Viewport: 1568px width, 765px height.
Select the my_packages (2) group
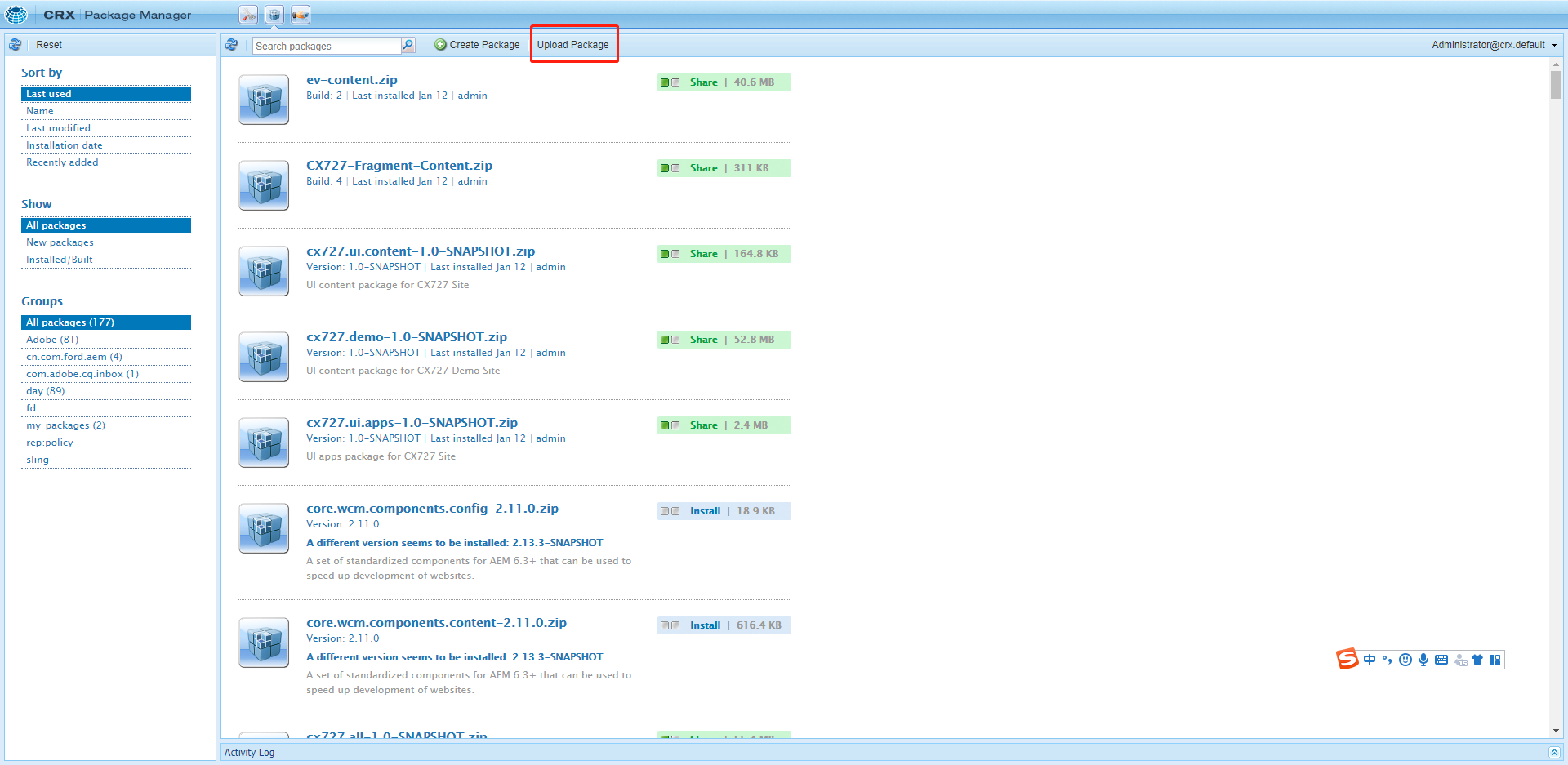click(106, 425)
